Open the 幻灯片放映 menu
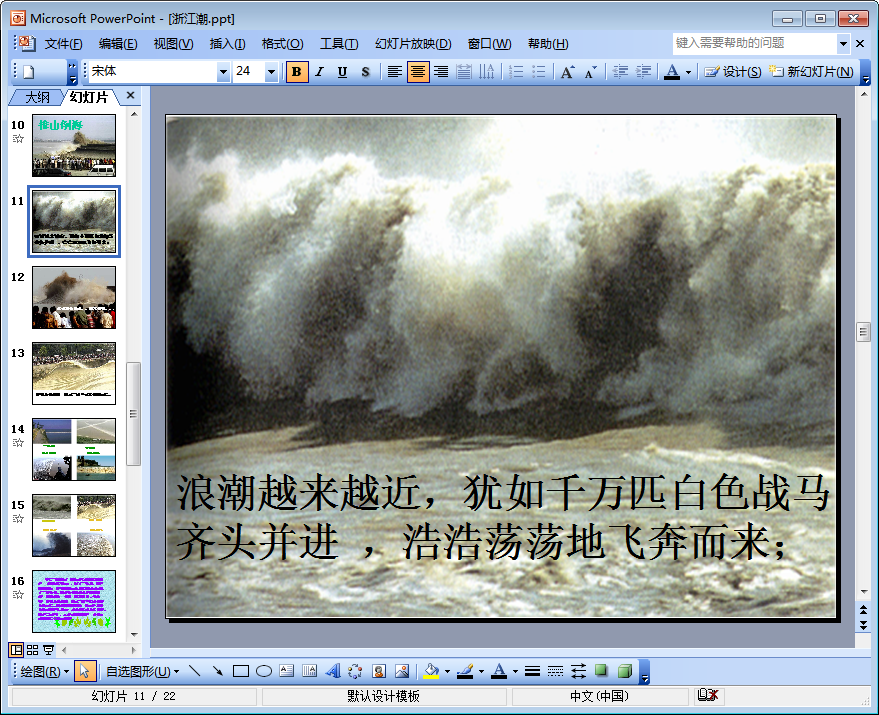The height and width of the screenshot is (715, 879). 413,44
